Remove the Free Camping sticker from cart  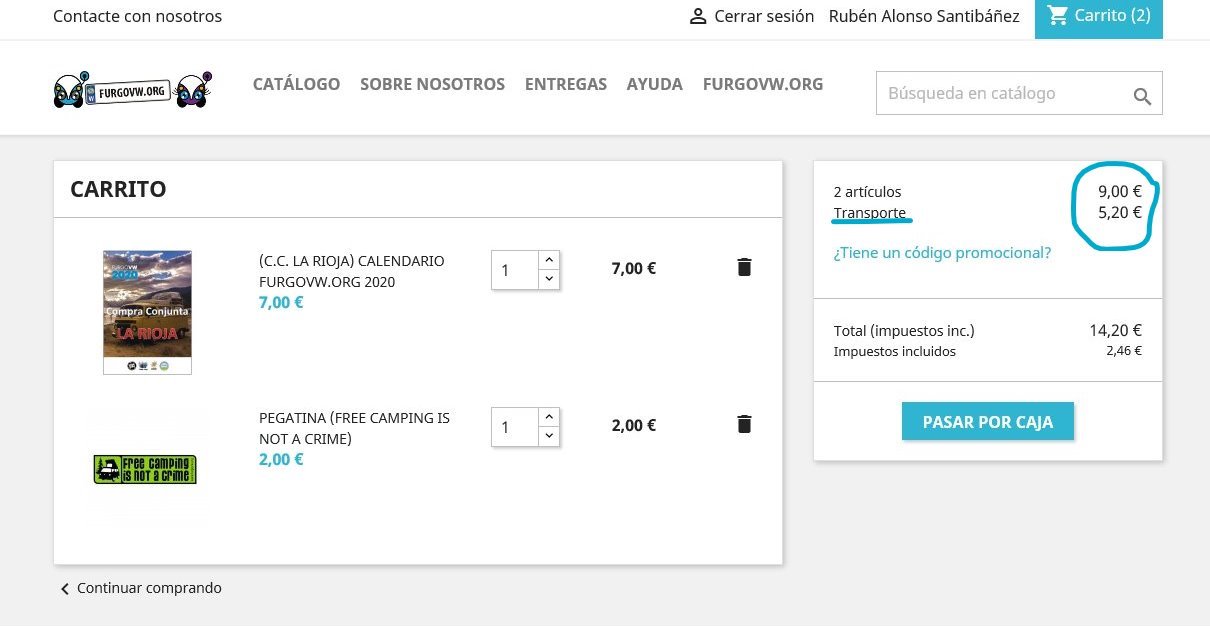coord(744,424)
